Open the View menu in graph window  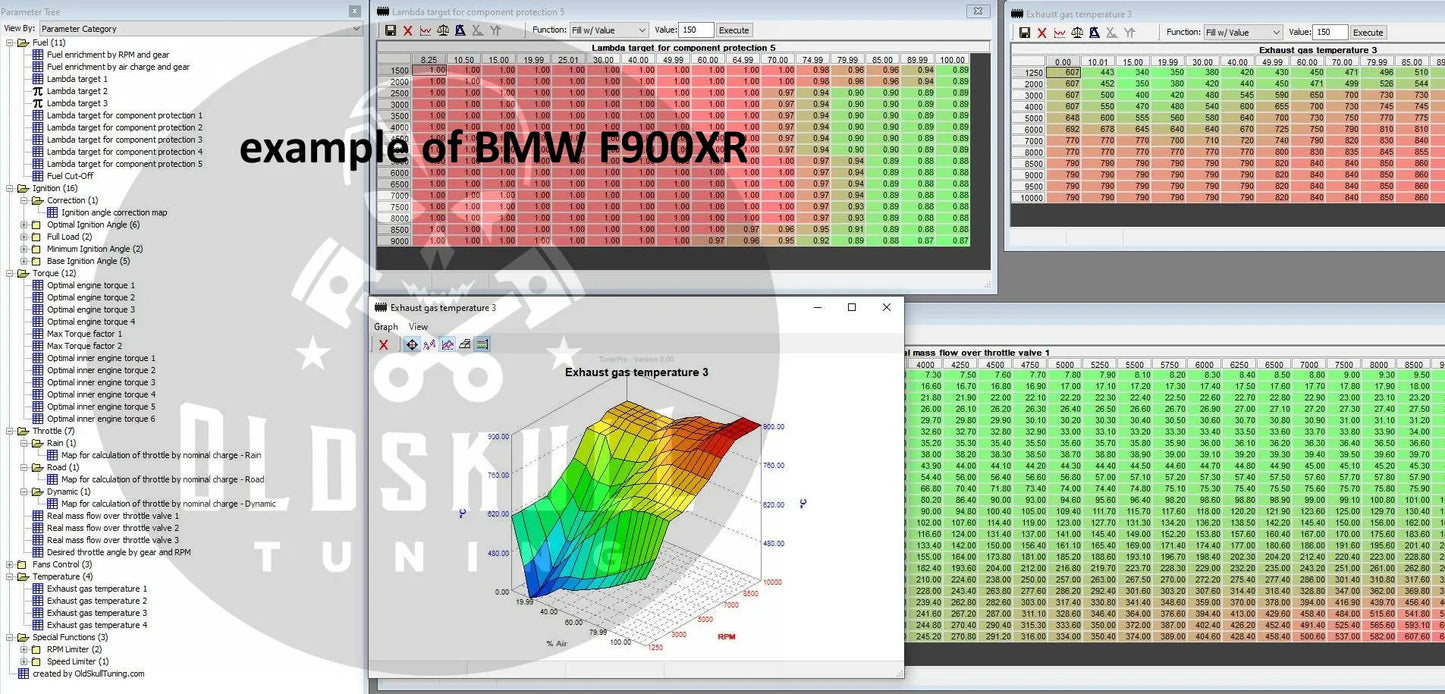coord(418,327)
